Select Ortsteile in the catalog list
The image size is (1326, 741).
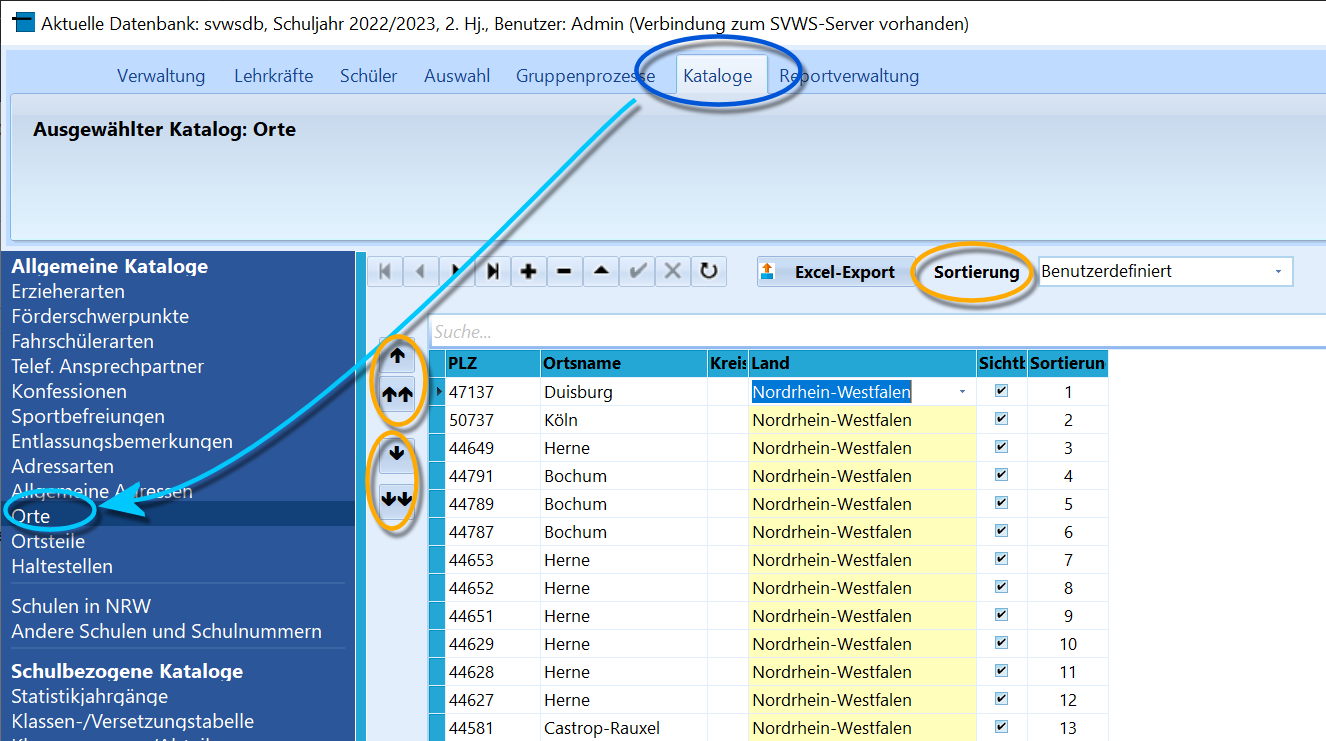coord(48,541)
